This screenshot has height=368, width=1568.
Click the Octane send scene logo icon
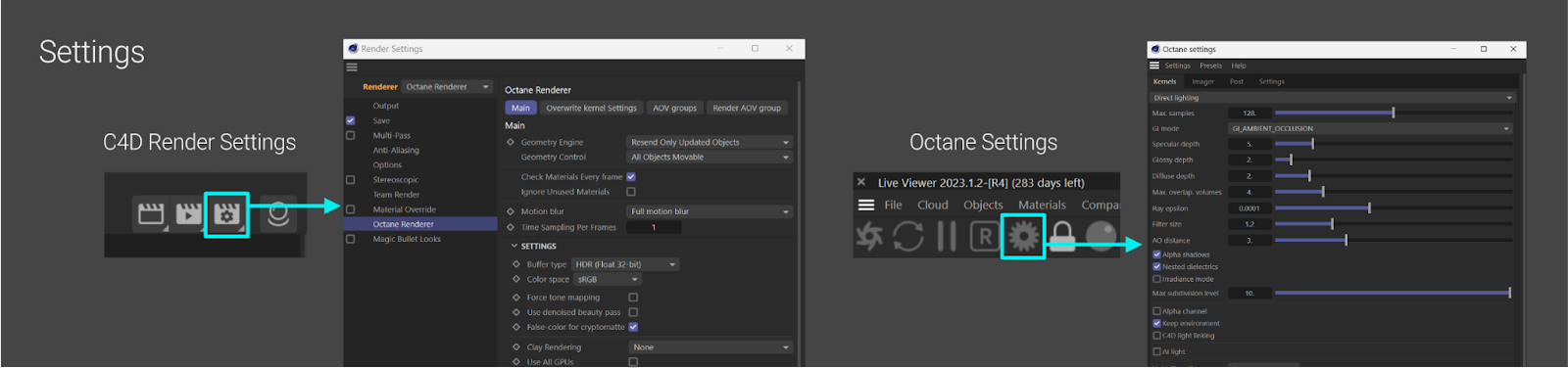coord(869,236)
